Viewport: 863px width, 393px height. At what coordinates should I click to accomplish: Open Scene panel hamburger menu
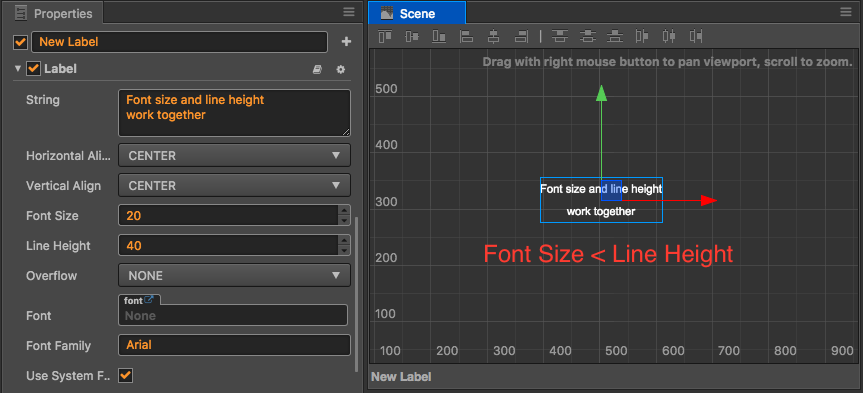click(845, 12)
